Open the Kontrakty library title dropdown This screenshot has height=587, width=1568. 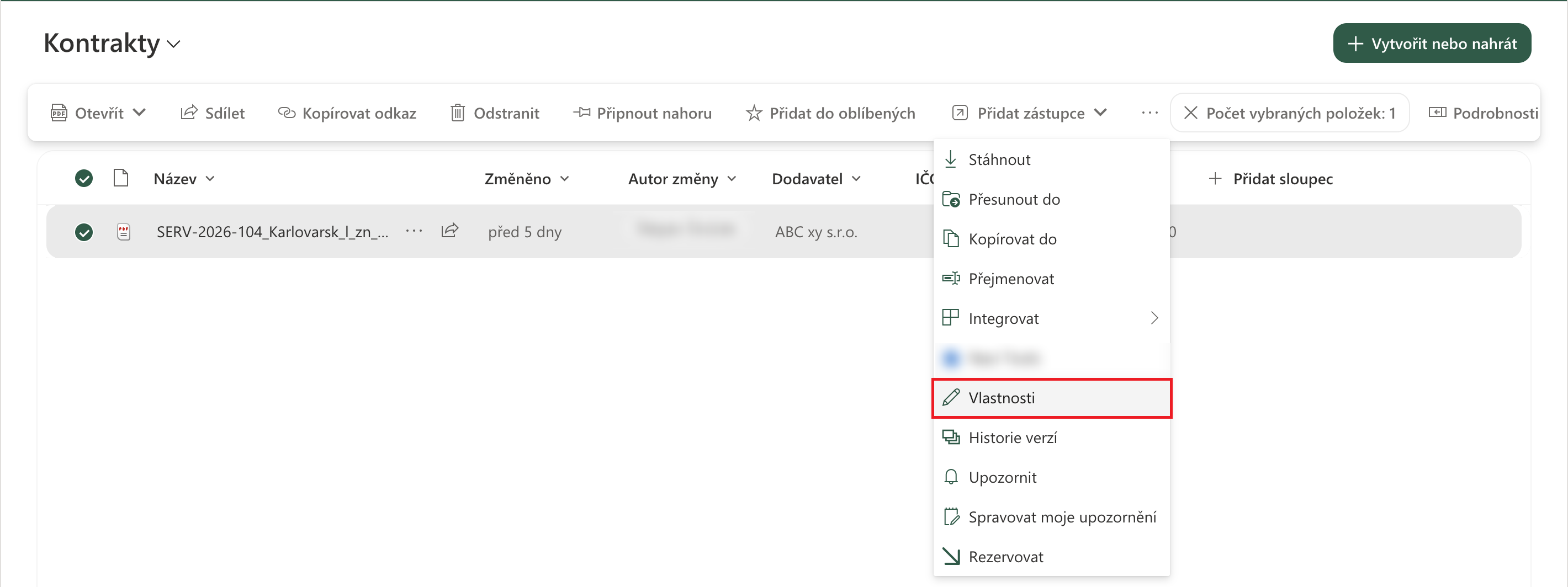[112, 43]
